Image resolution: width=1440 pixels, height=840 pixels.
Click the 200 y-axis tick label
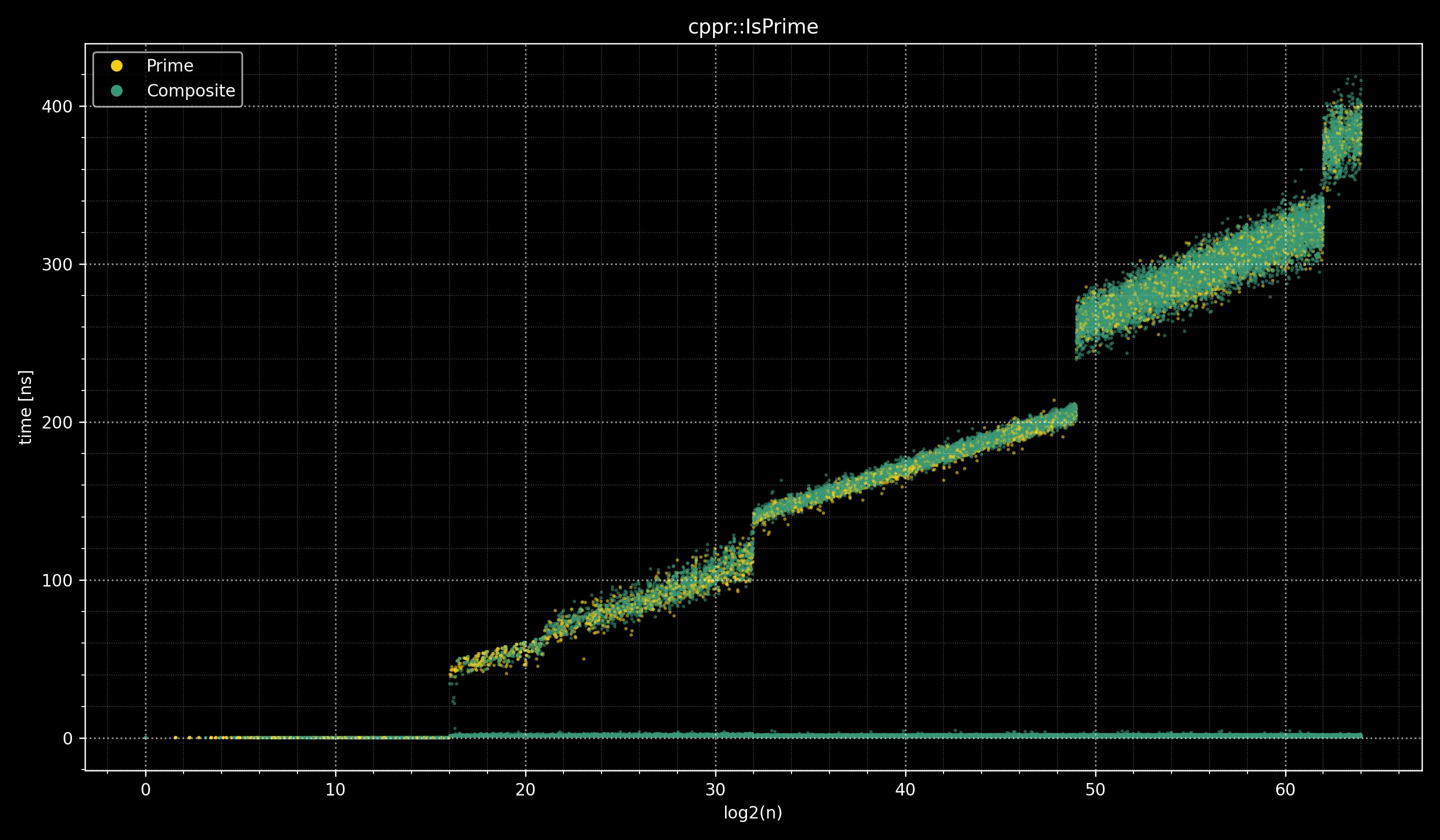56,422
